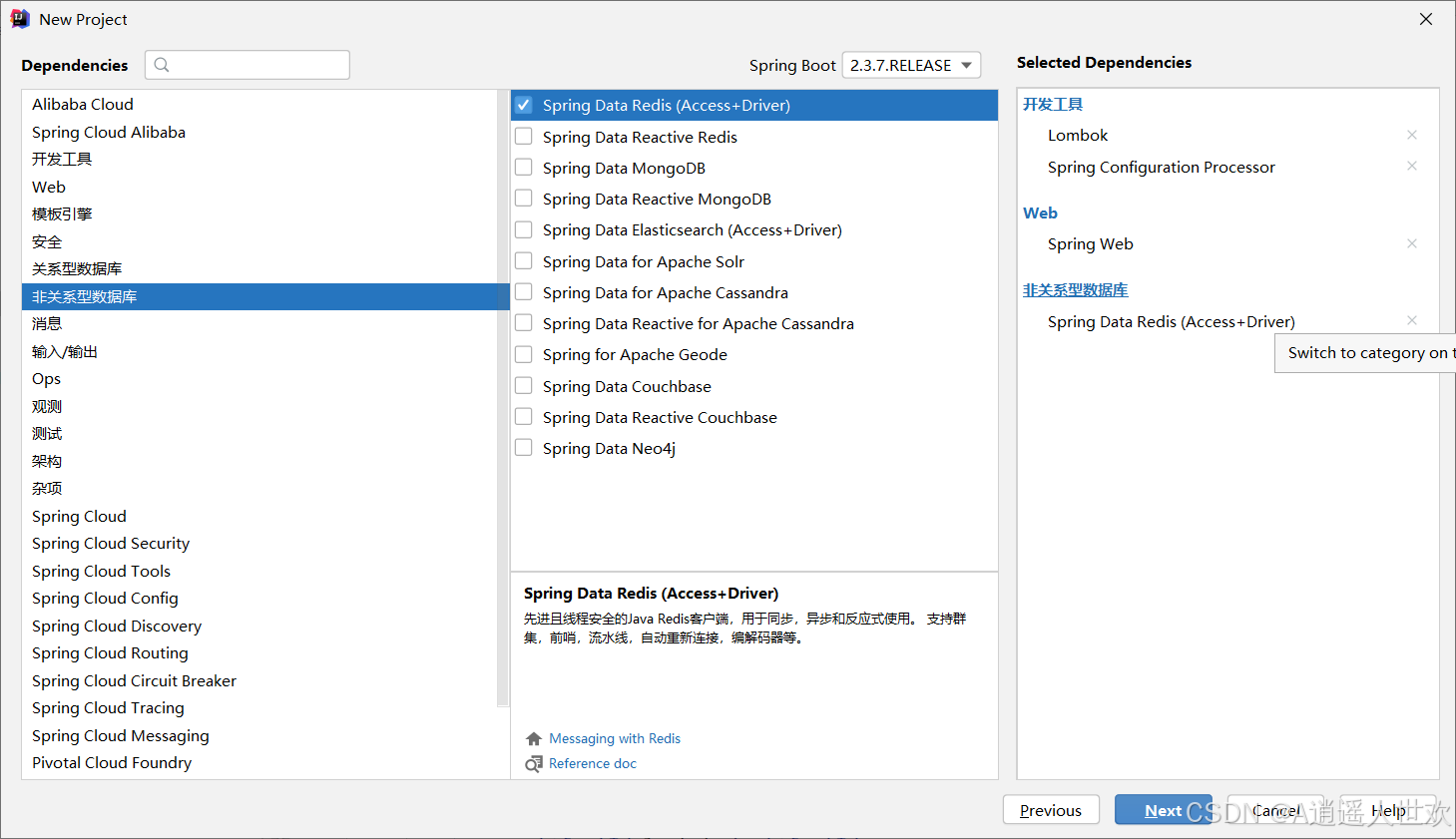The image size is (1456, 839).
Task: Remove Spring Web from Selected Dependencies
Action: pyautogui.click(x=1412, y=242)
